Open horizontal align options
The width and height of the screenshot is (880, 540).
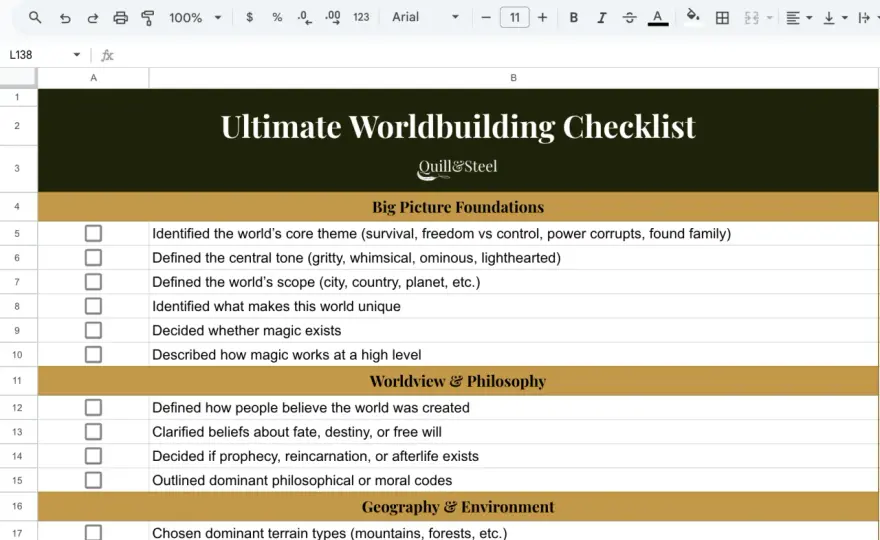793,18
